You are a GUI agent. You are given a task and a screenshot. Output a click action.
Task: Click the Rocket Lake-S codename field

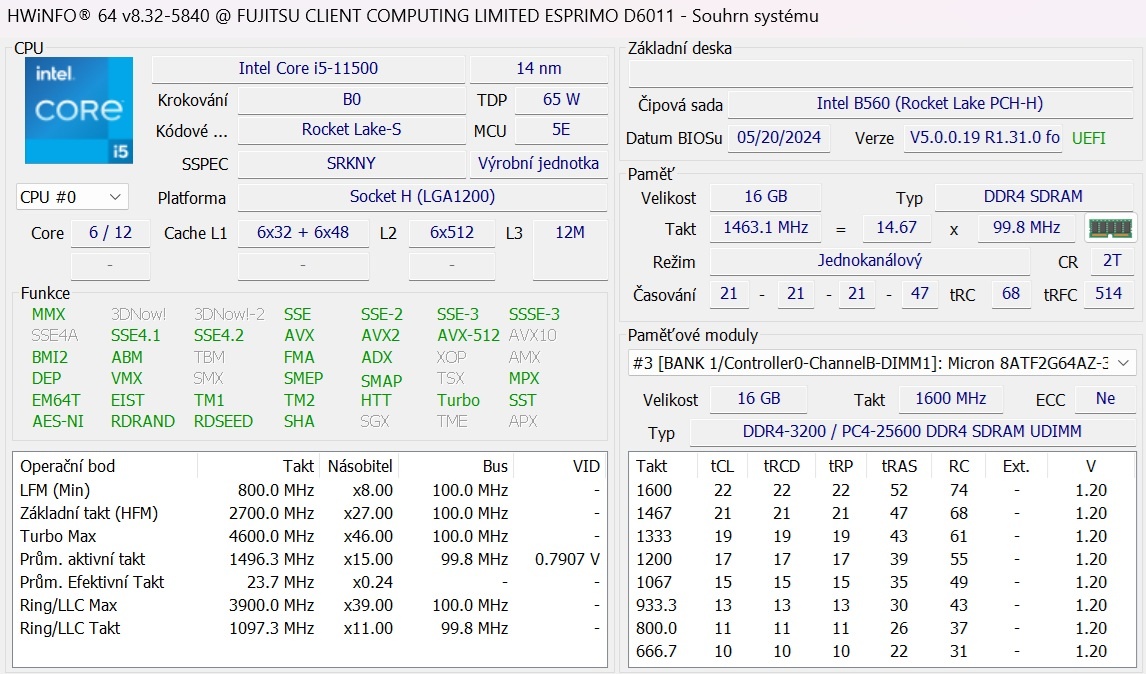point(351,130)
